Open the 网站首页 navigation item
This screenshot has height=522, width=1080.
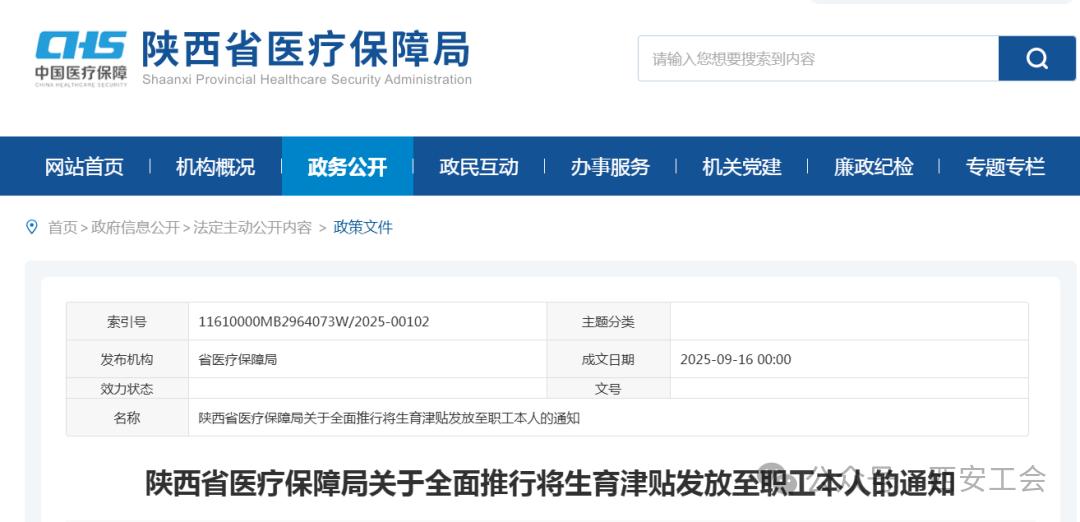84,167
